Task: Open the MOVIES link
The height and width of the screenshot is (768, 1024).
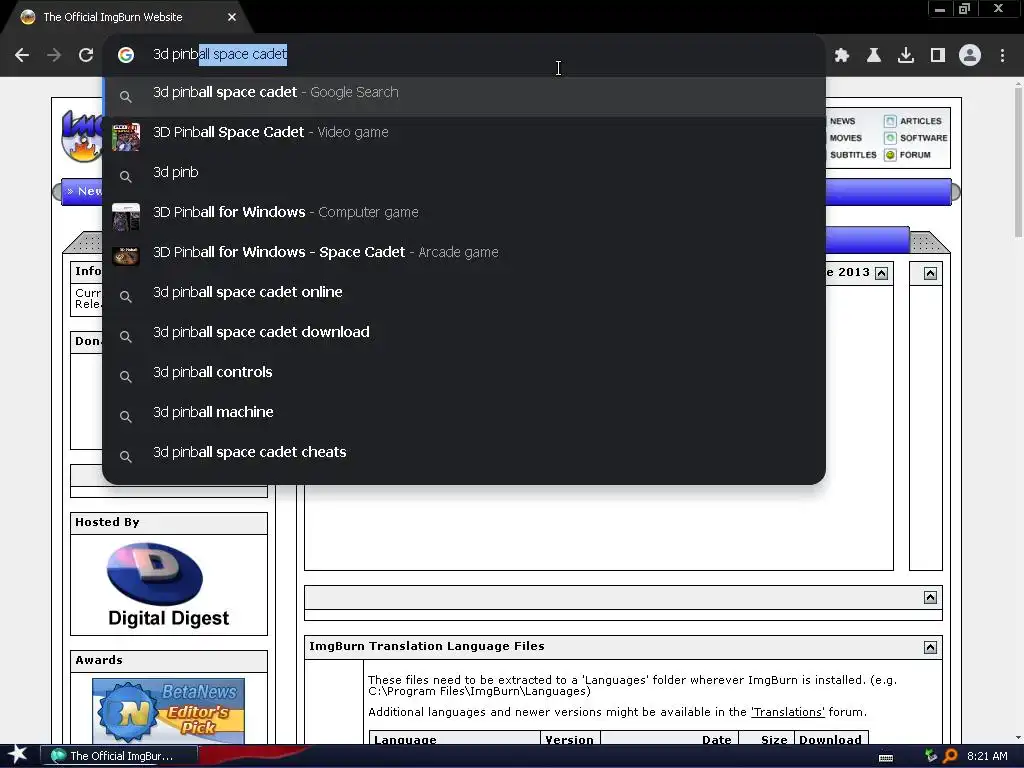Action: click(846, 138)
